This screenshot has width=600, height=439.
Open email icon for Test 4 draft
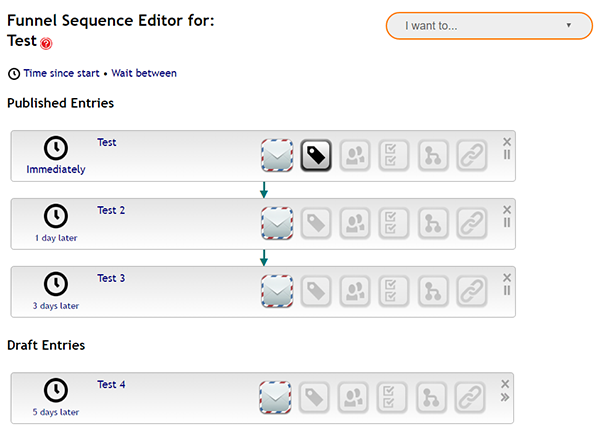click(x=275, y=397)
